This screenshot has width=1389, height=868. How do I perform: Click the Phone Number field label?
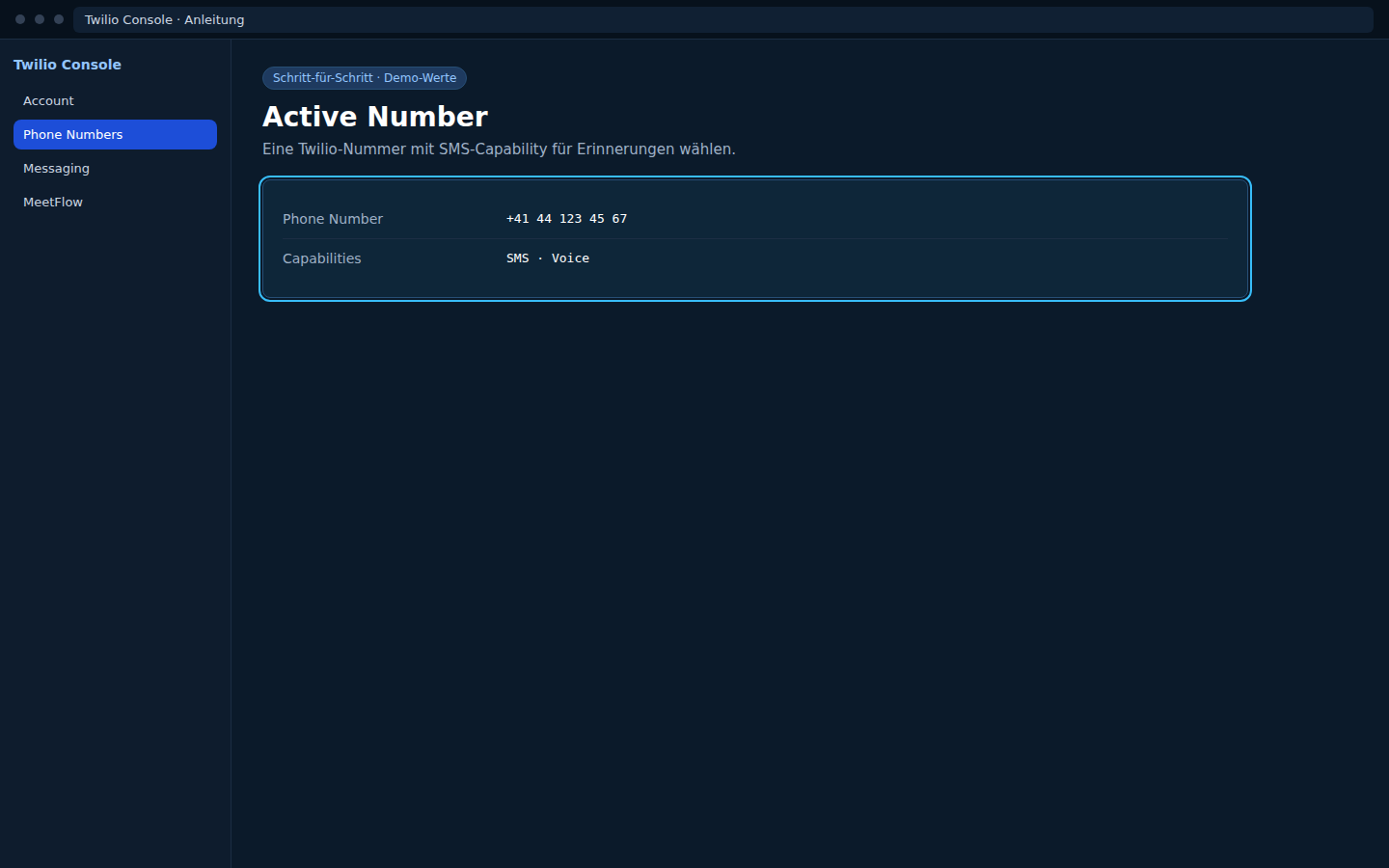point(333,219)
